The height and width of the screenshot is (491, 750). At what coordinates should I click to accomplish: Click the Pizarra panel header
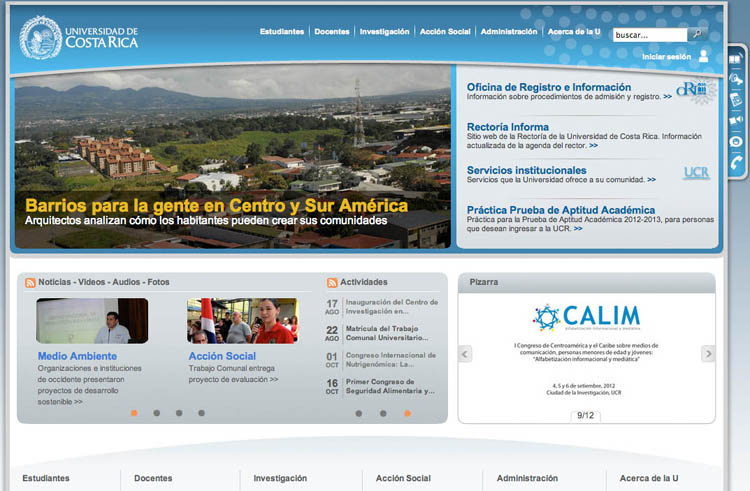586,283
